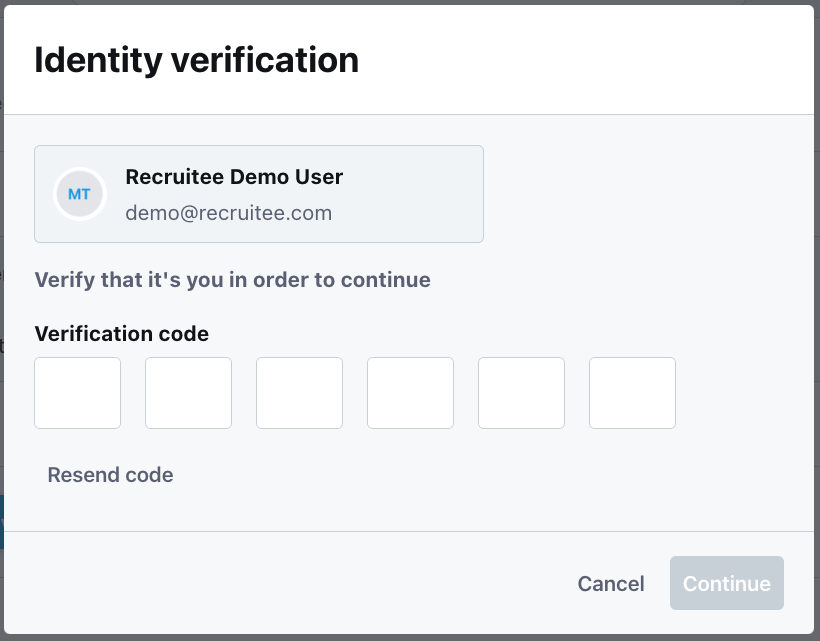Click the Verification code label
The width and height of the screenshot is (820, 641).
coord(122,334)
